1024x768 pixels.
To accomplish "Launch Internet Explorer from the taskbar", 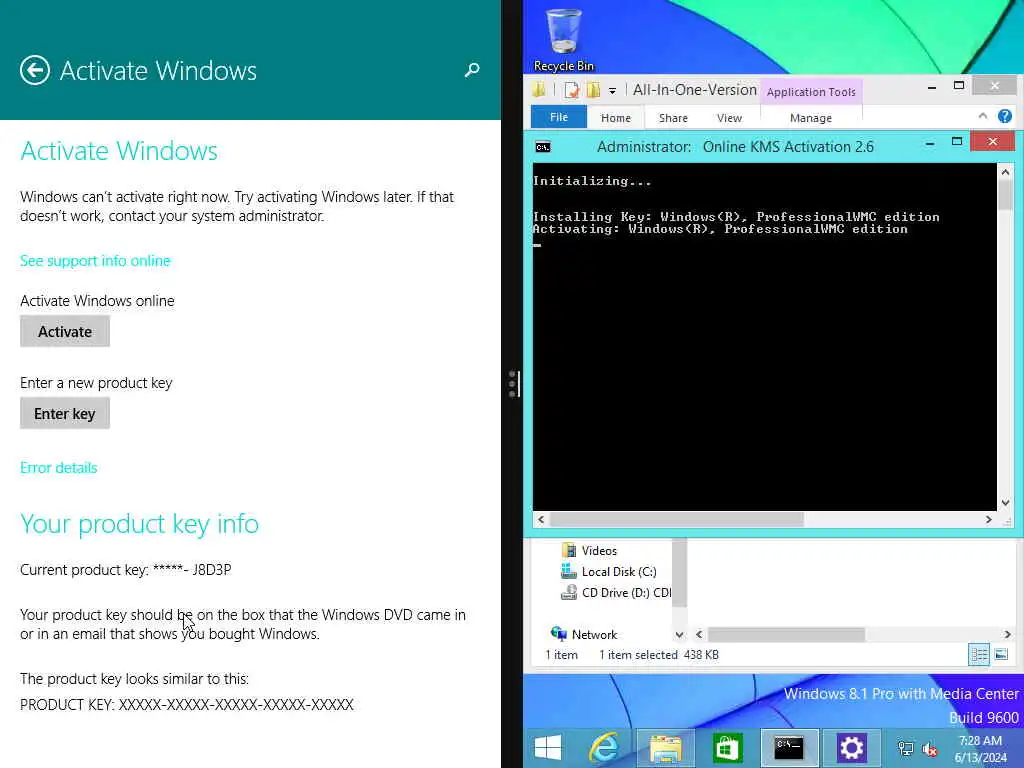I will coord(603,748).
